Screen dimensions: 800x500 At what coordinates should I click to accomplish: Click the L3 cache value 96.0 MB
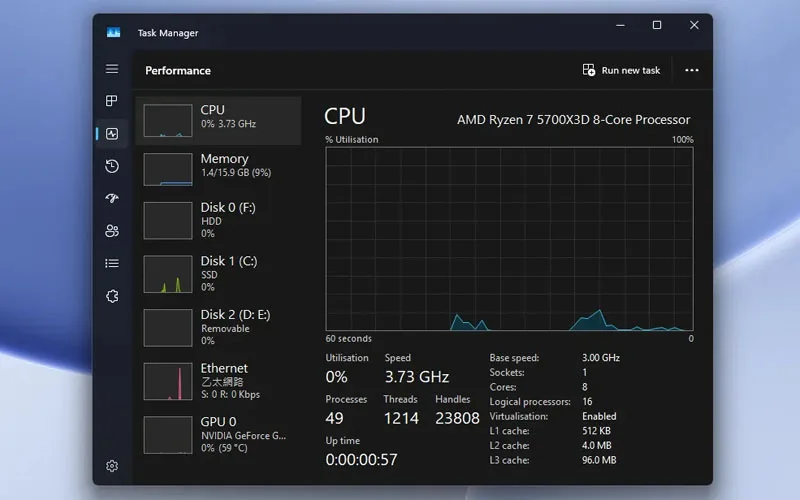pyautogui.click(x=599, y=460)
